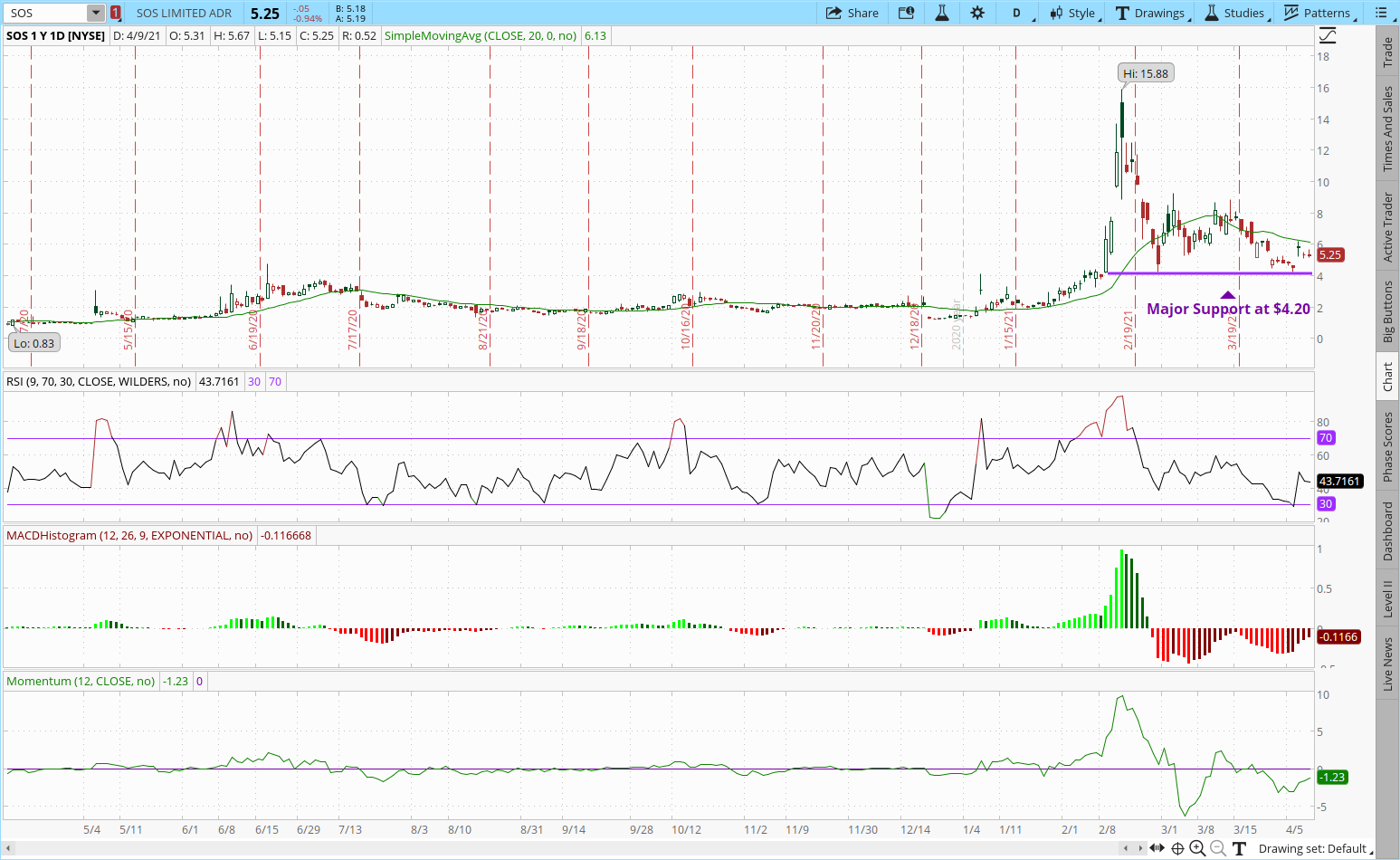This screenshot has height=860, width=1400.
Task: Click the 10/16/20 expiration date marker
Action: [x=686, y=328]
